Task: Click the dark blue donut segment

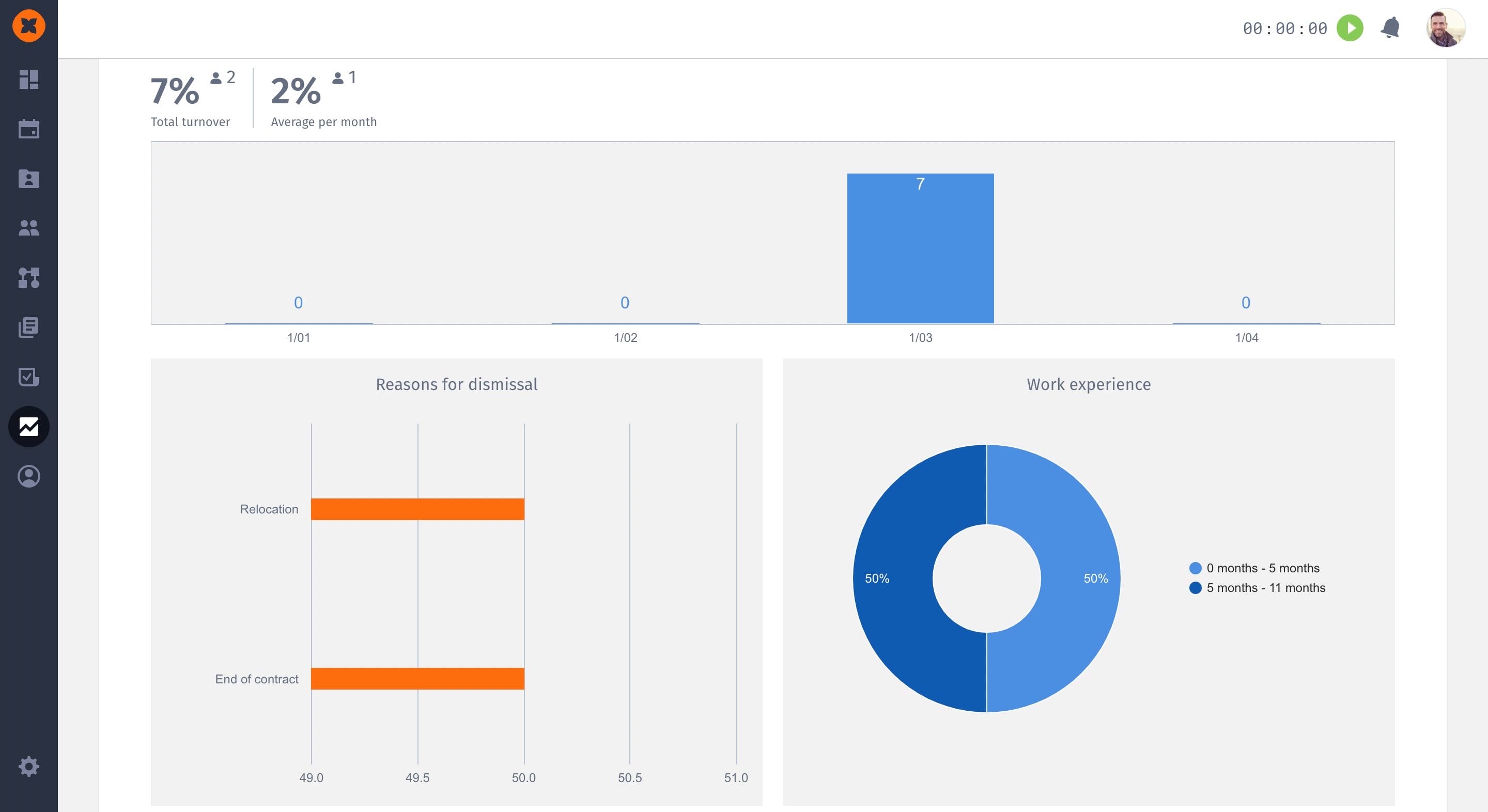Action: [x=893, y=578]
